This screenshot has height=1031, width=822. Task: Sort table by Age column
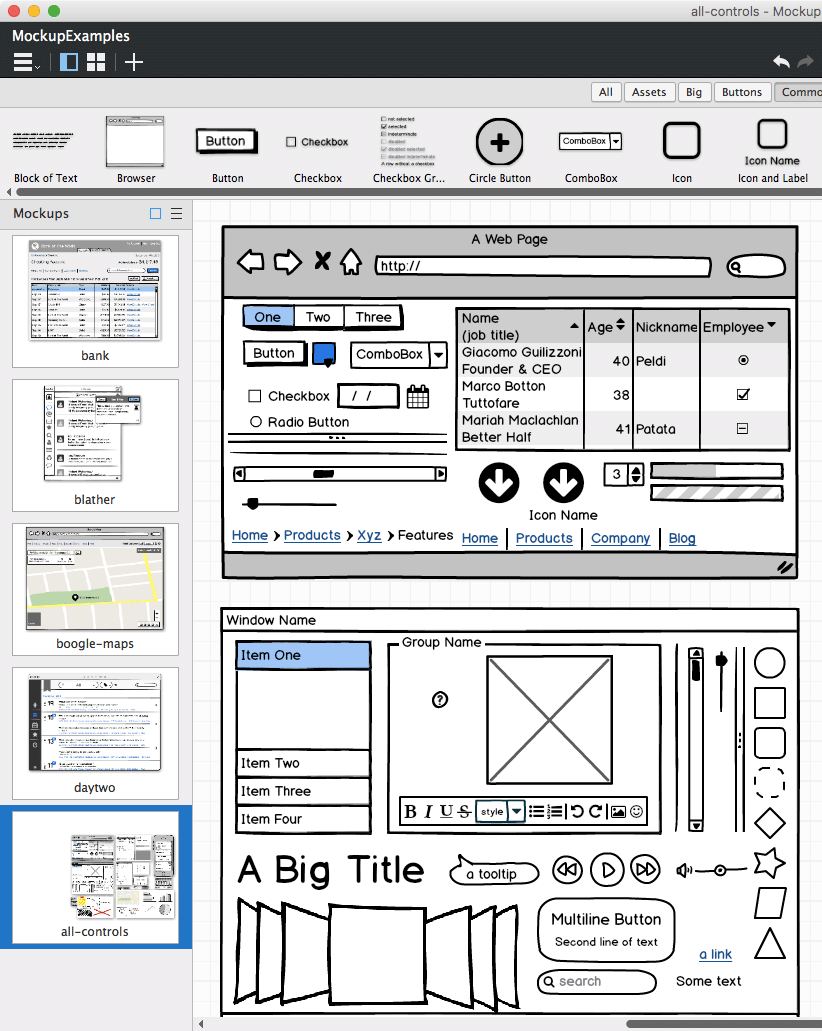[620, 325]
